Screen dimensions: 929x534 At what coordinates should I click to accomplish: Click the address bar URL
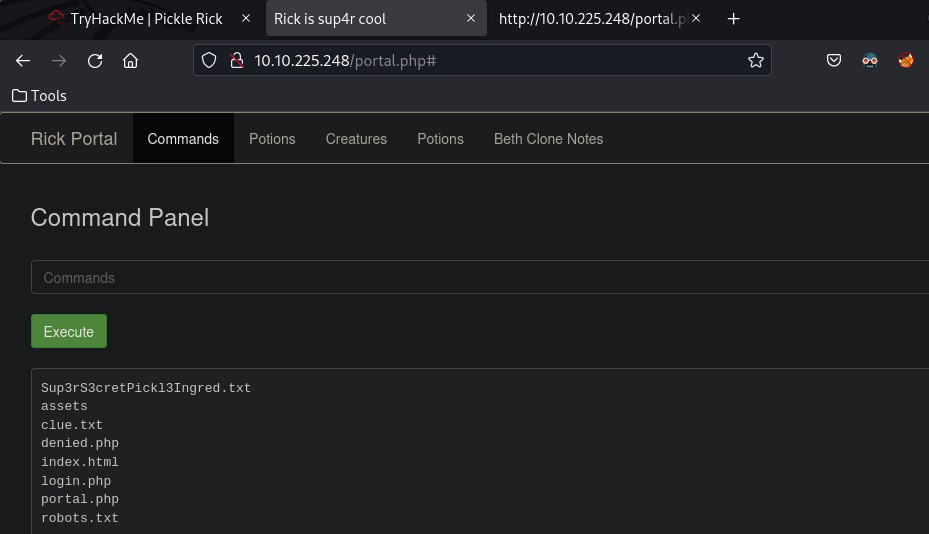[x=480, y=61]
